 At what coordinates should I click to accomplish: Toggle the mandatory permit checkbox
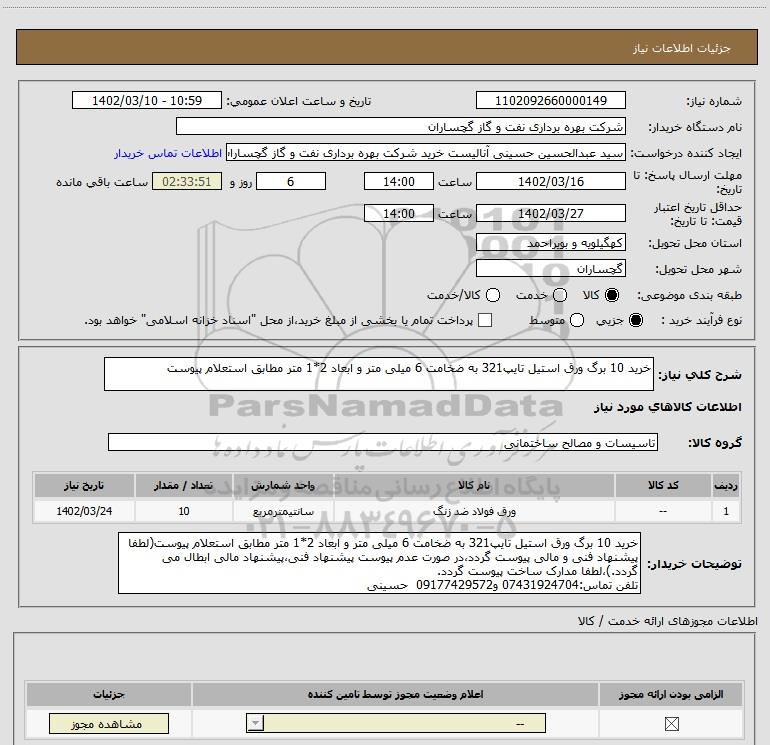[671, 723]
